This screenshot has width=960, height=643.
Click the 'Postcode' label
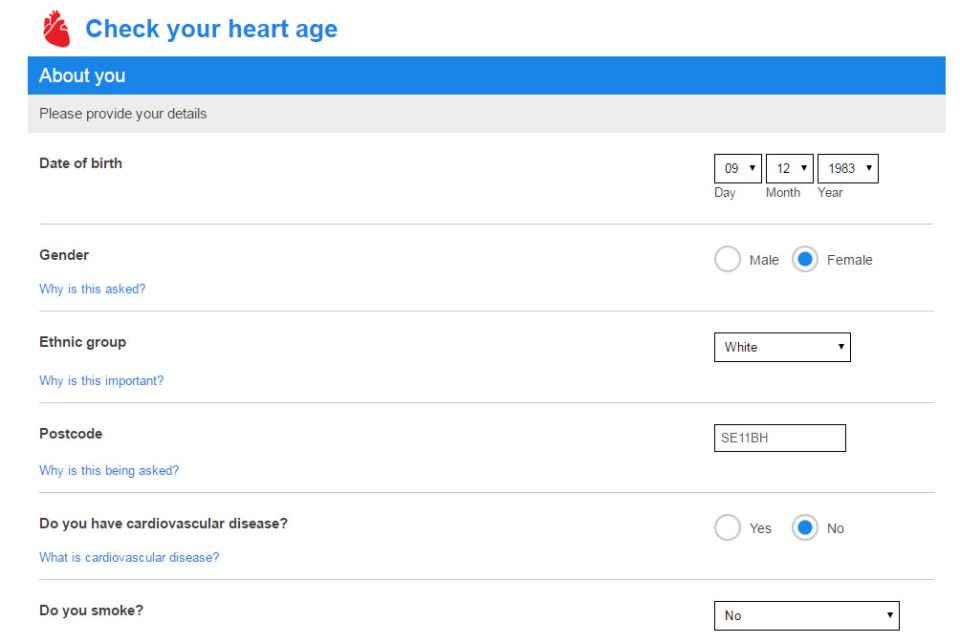click(71, 434)
